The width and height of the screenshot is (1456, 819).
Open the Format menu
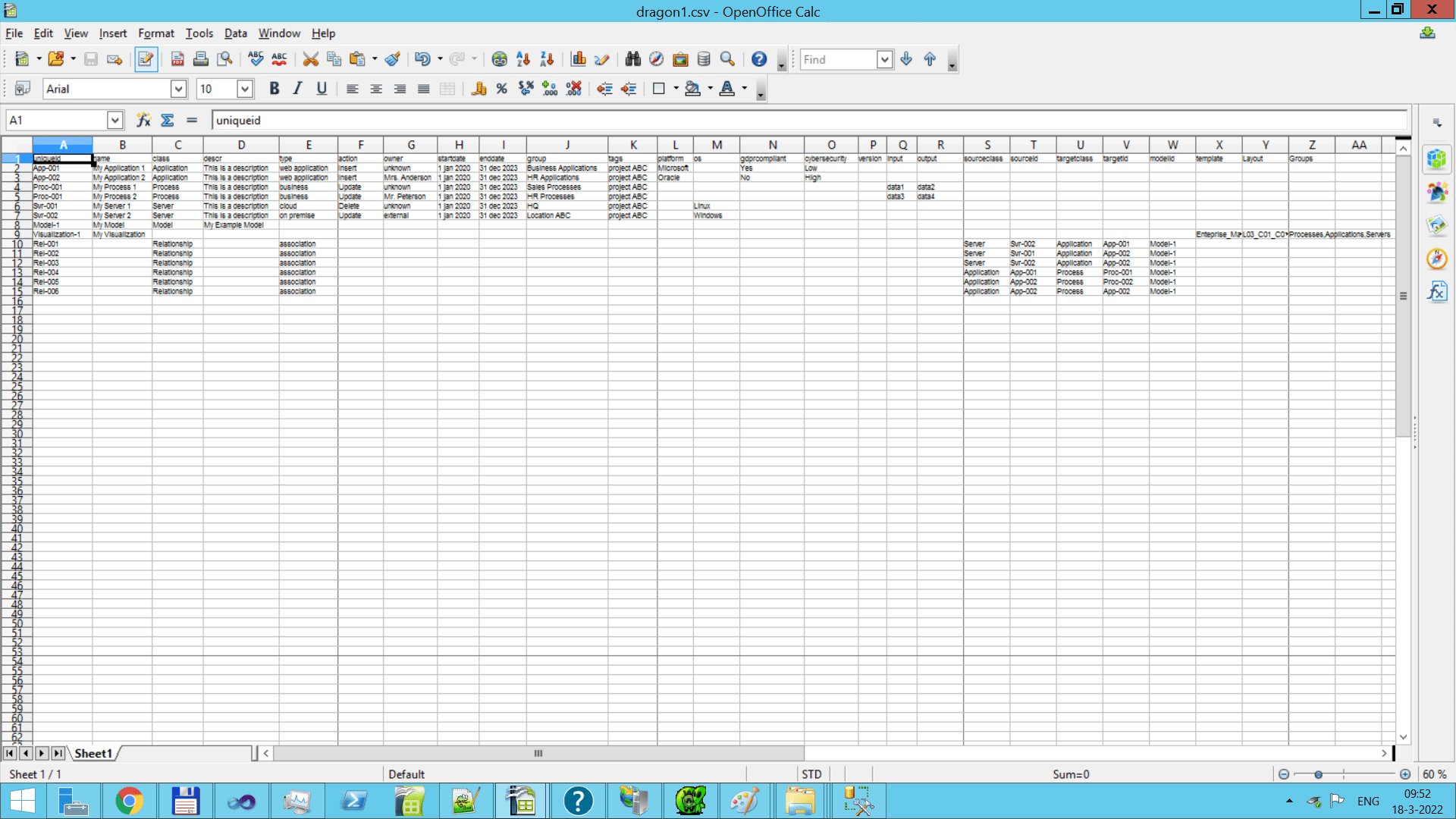[155, 33]
